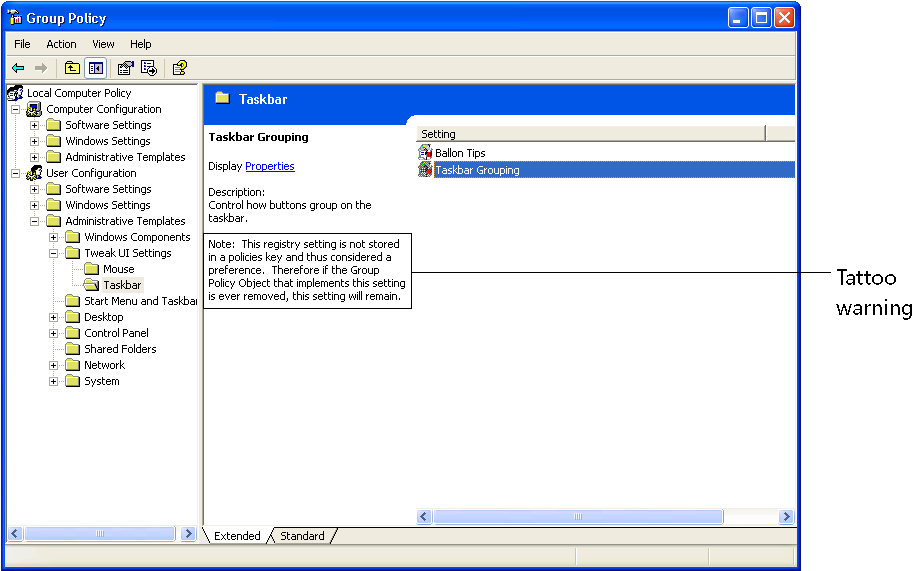Click the Export List toolbar icon

[149, 68]
